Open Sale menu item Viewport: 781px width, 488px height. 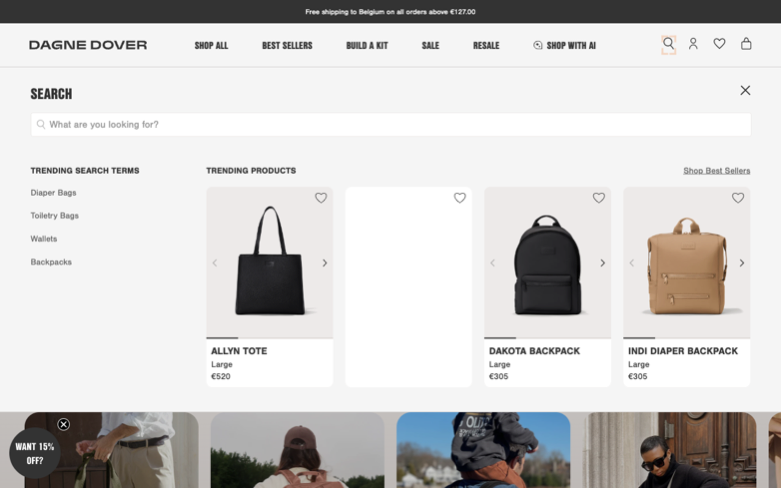(430, 45)
